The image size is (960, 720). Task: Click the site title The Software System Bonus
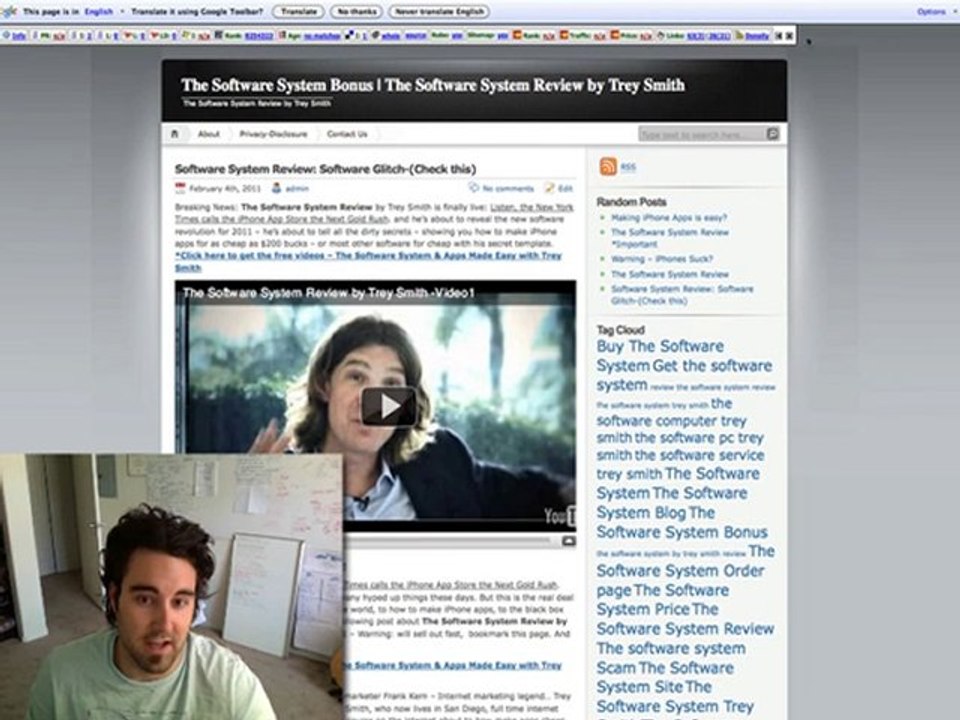click(x=432, y=85)
